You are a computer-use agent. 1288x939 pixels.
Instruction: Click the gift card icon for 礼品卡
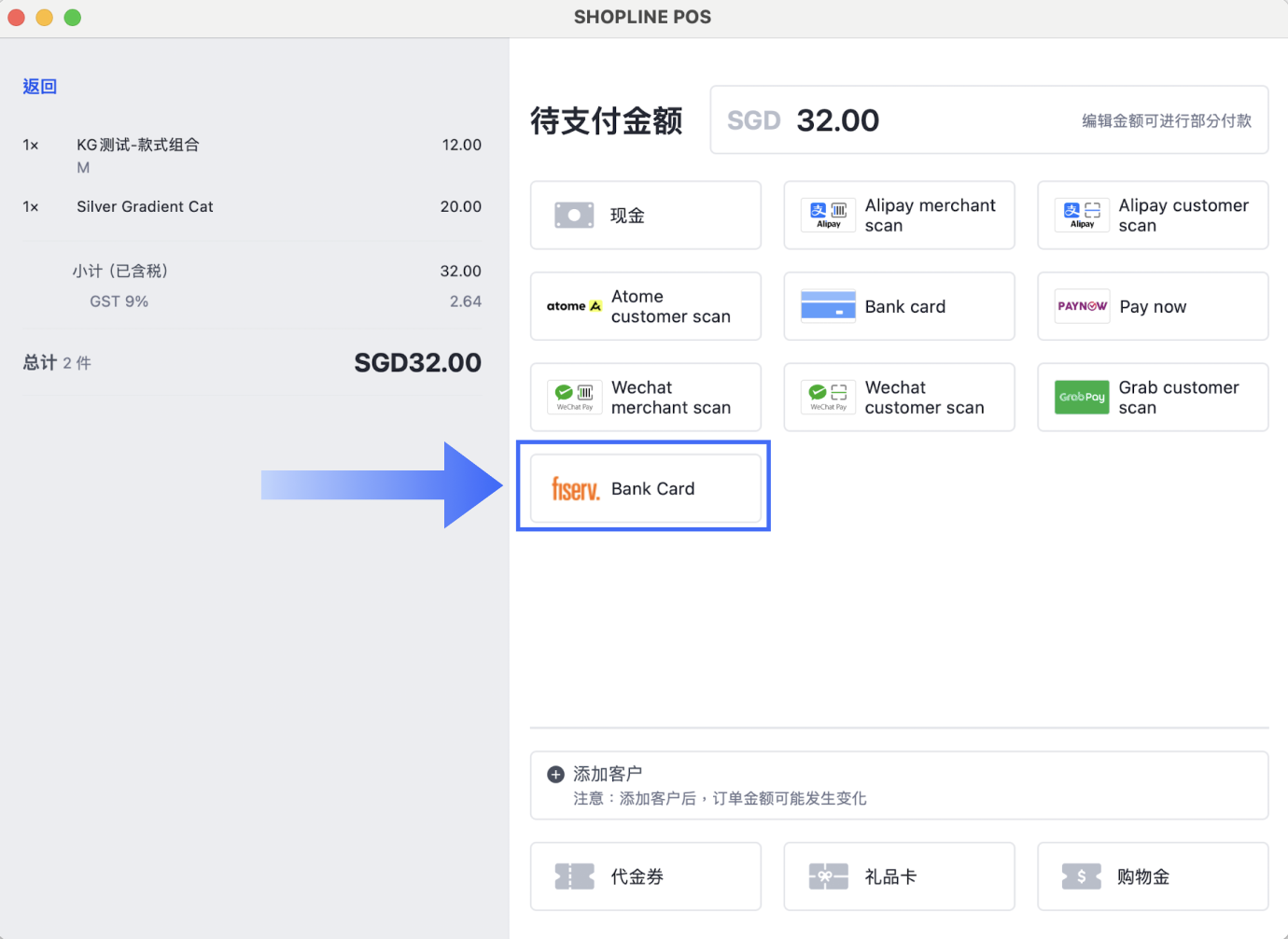[829, 876]
